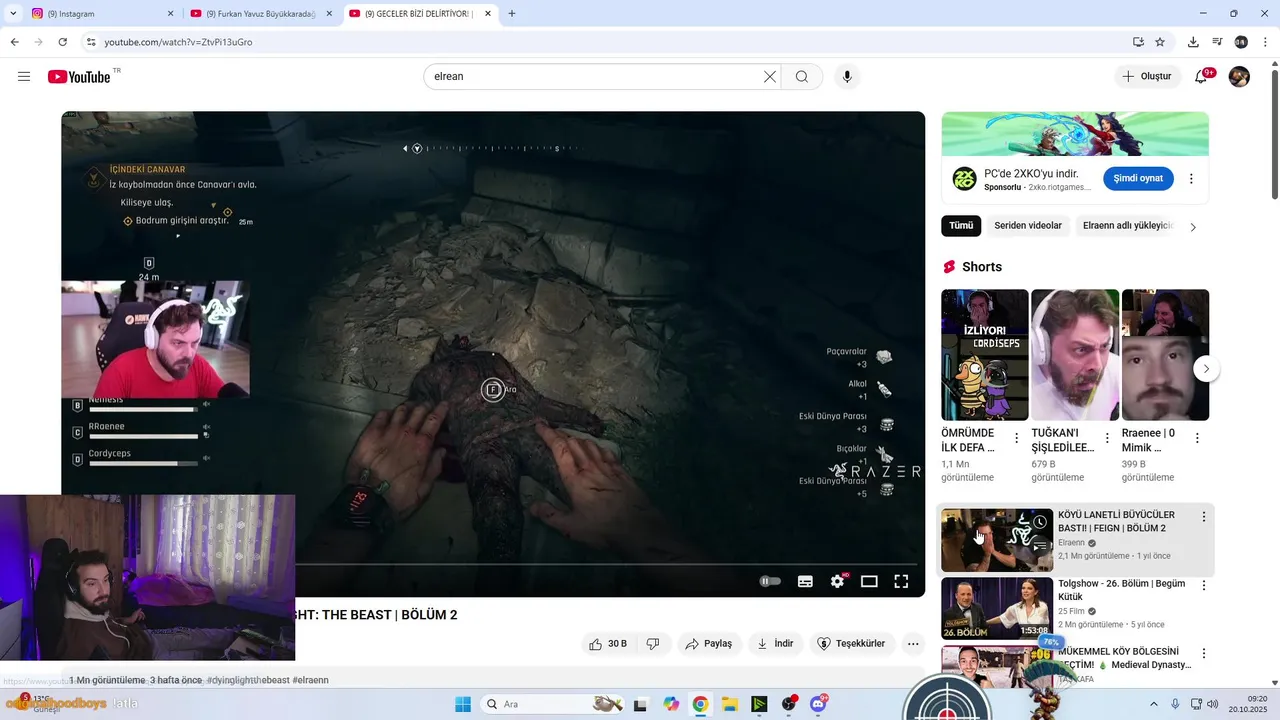Open options for Tolgshow 26. Bölüm video
The width and height of the screenshot is (1280, 720).
[x=1204, y=585]
